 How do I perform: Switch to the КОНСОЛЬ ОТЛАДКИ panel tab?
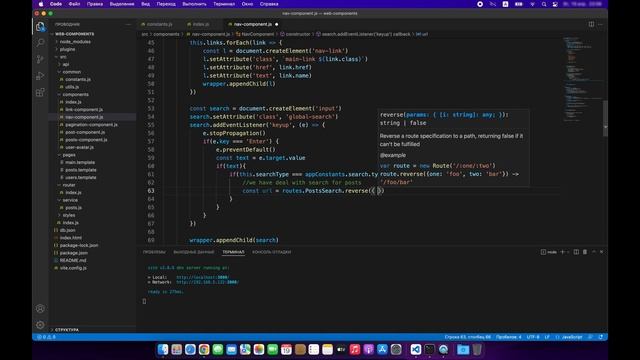point(271,252)
